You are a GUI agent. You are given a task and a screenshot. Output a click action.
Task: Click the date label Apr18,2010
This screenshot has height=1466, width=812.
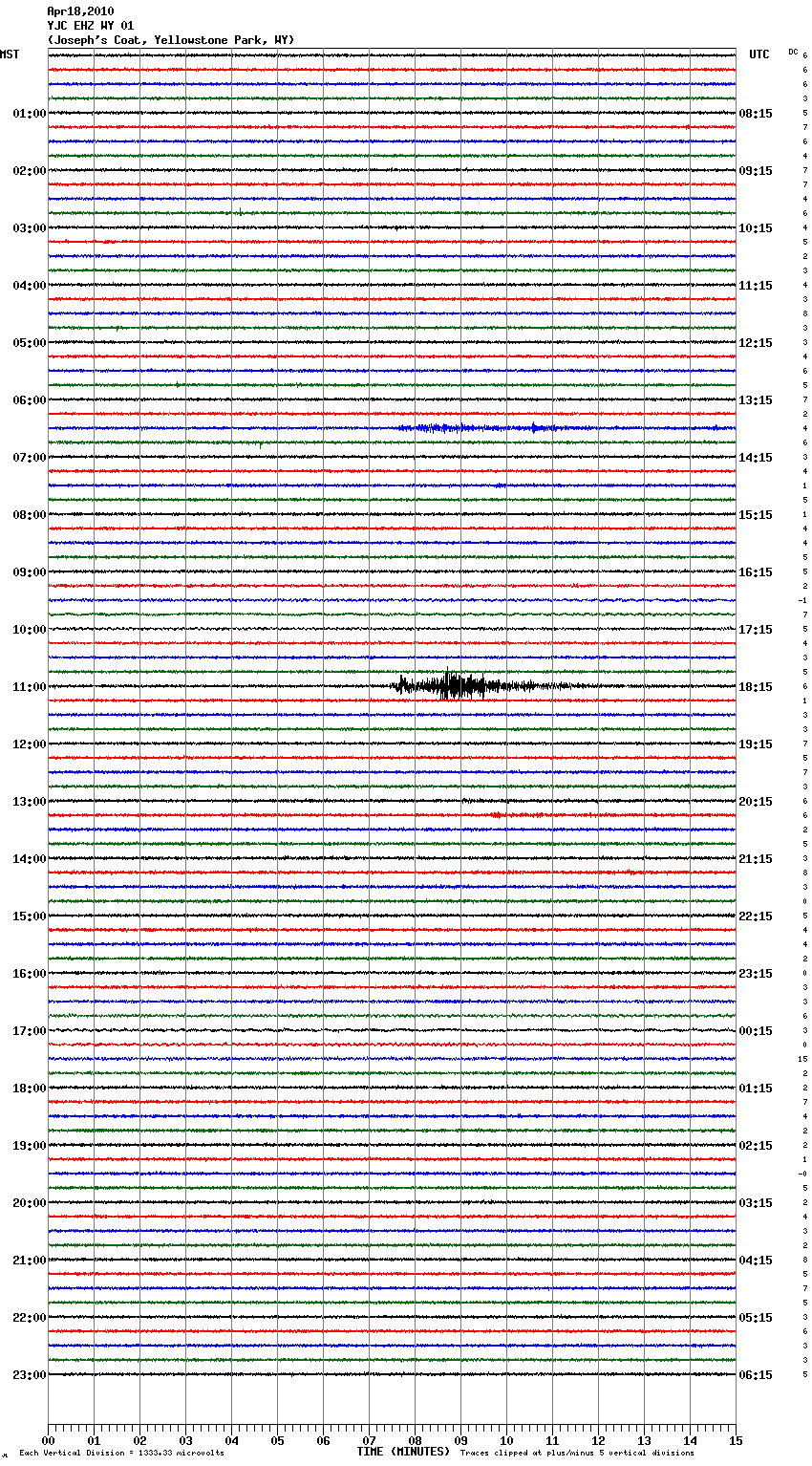click(x=80, y=11)
